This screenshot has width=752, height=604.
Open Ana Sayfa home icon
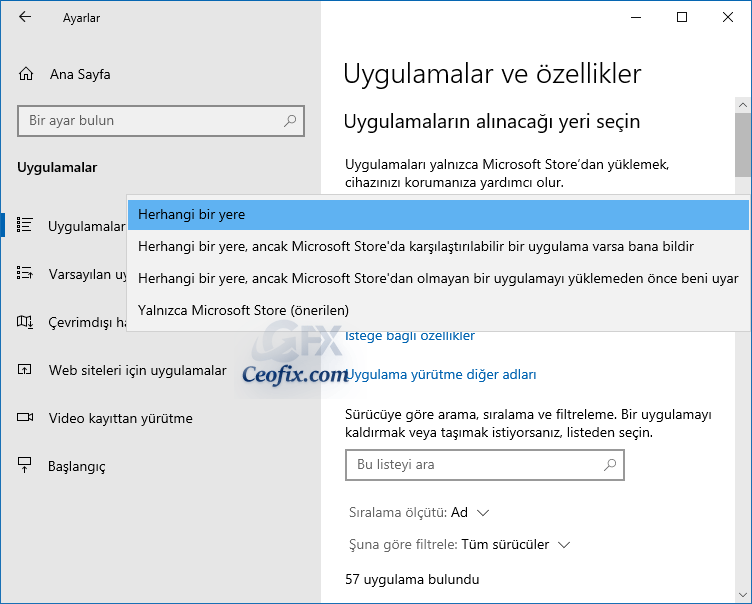tap(26, 74)
